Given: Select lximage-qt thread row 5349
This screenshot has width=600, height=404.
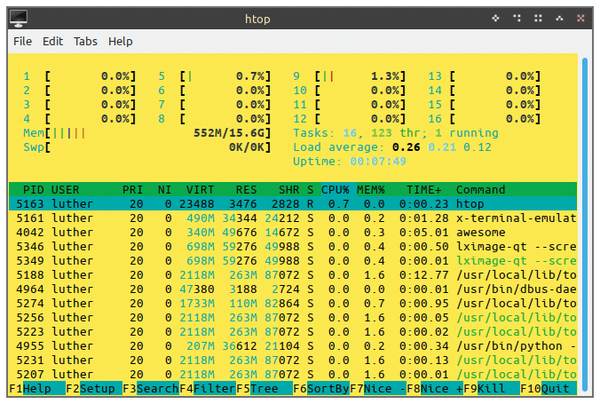Looking at the screenshot, I should (293, 260).
